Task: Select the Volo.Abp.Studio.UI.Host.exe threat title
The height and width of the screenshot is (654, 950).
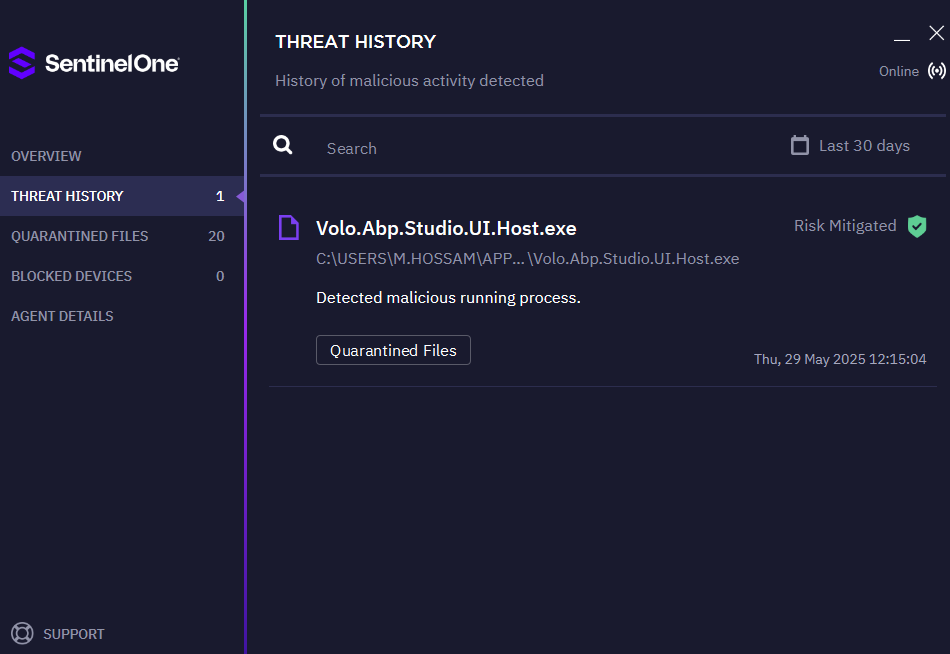Action: click(446, 228)
